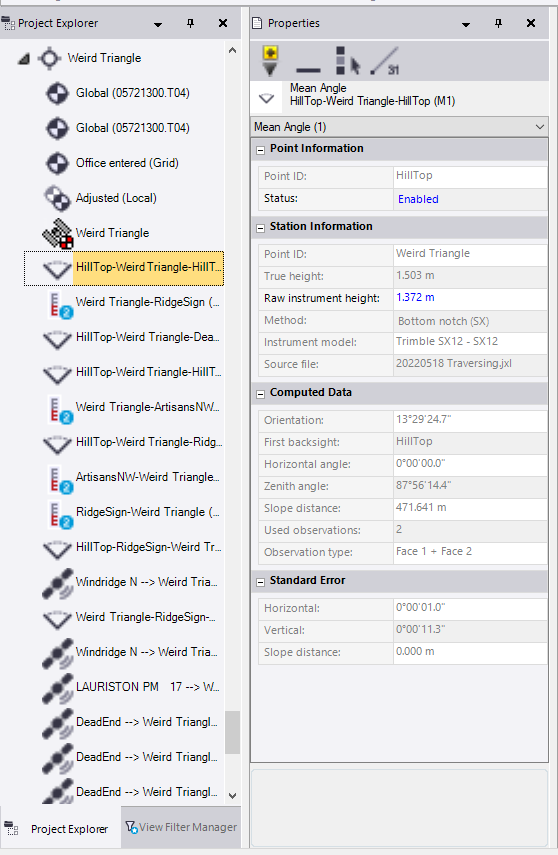Screen dimensions: 558x855
Task: Collapse the Computed Data section
Action: [x=261, y=394]
